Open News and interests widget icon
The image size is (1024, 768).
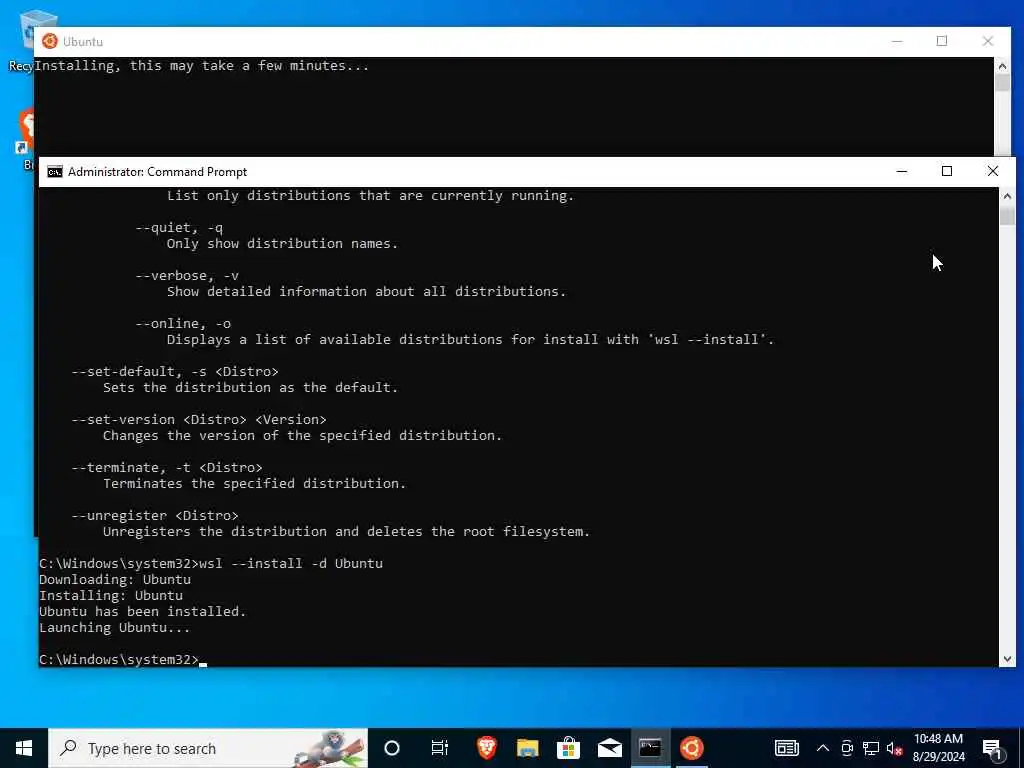(x=786, y=748)
